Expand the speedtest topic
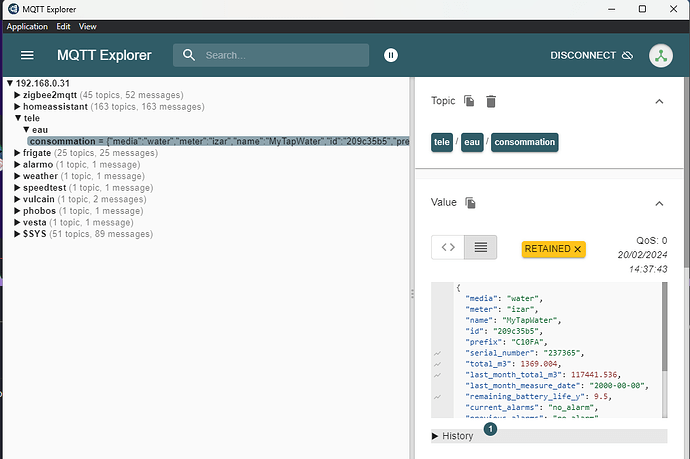690x459 pixels. 17,187
